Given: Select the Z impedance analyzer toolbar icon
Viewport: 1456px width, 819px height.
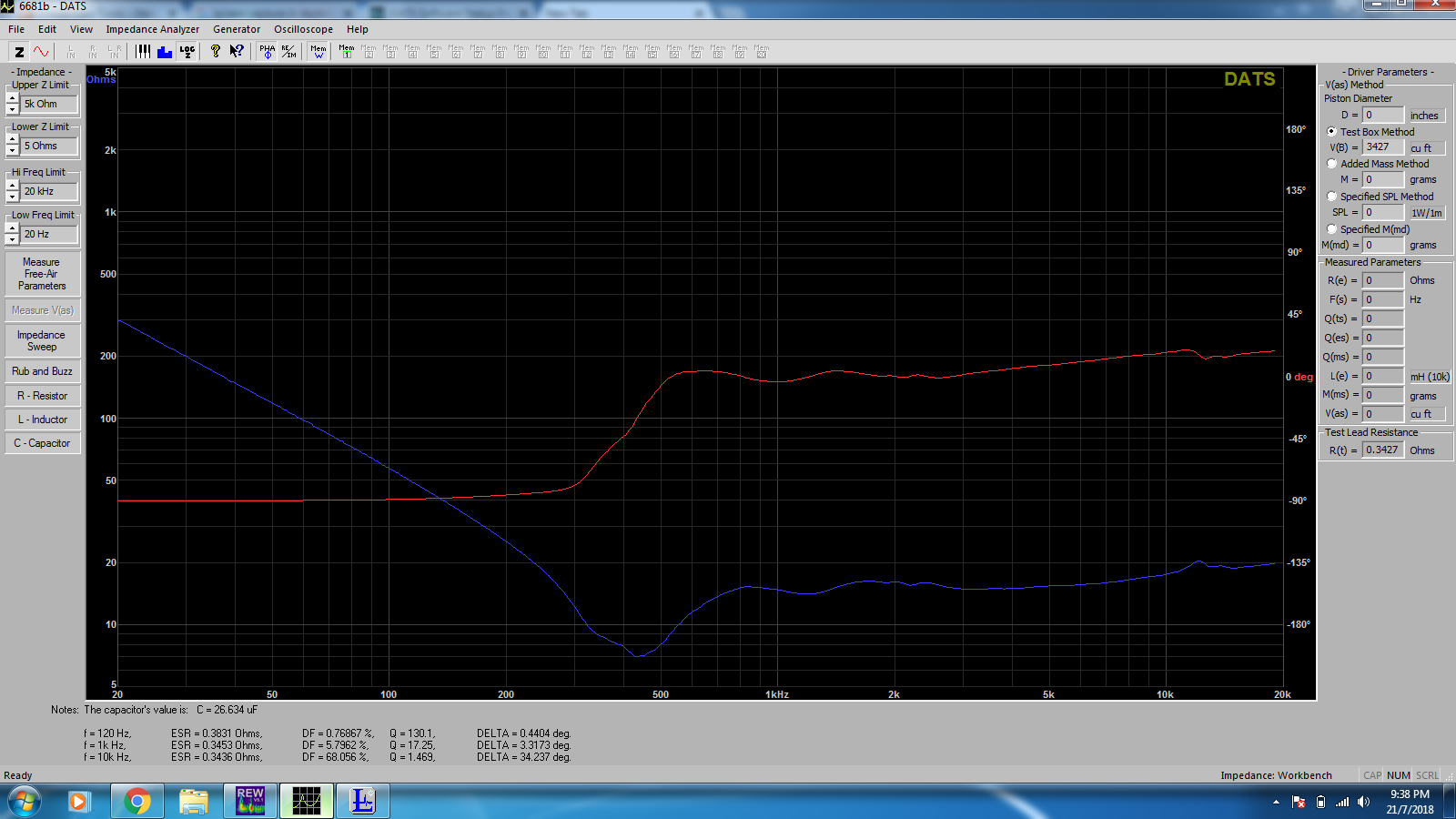Looking at the screenshot, I should tap(19, 52).
